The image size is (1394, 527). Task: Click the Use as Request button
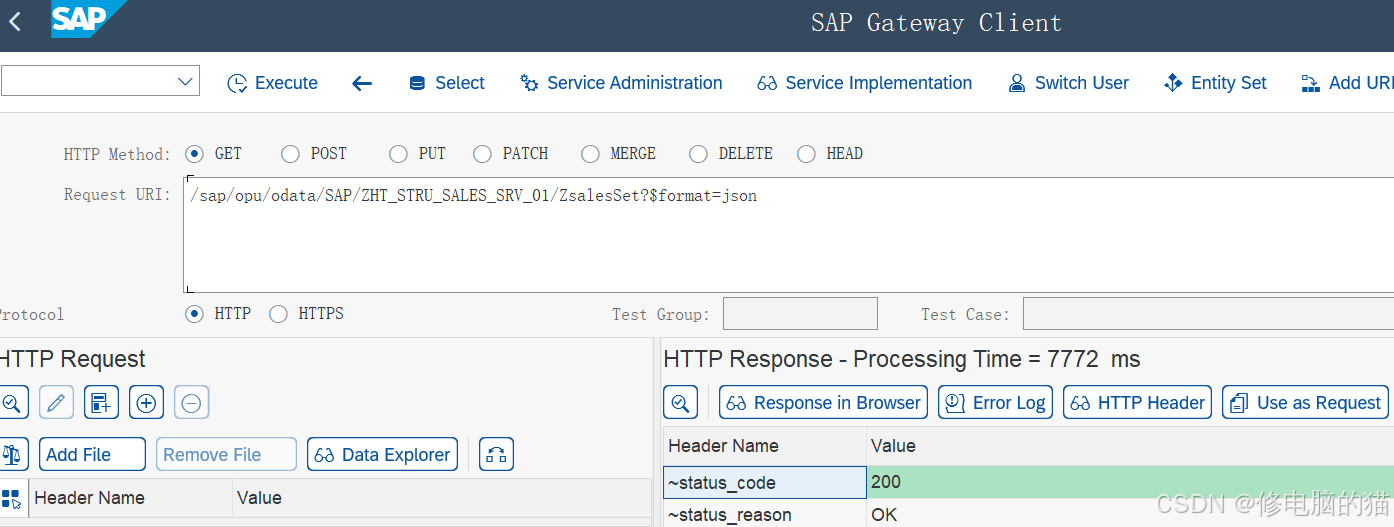point(1305,403)
